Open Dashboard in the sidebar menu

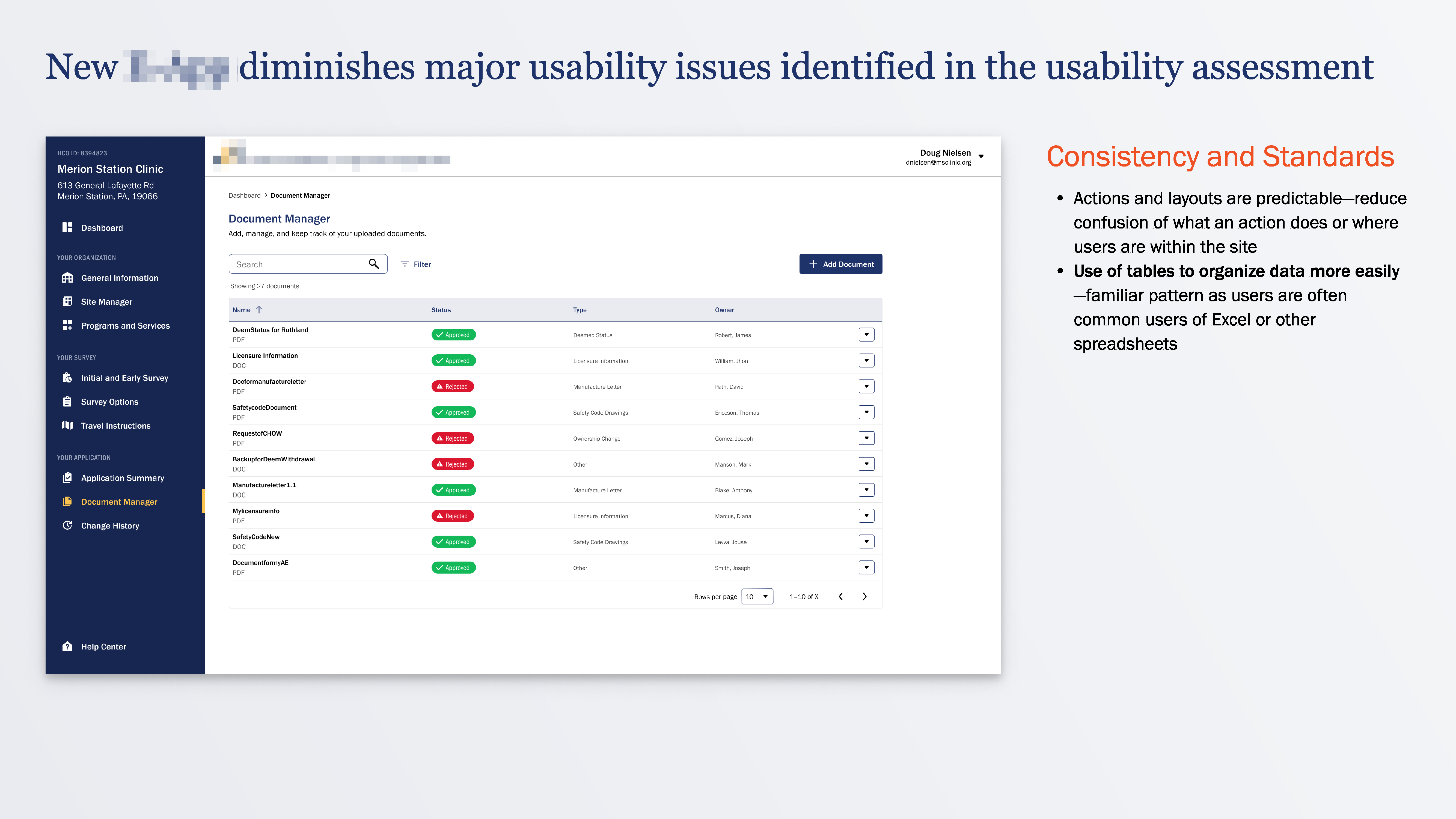(102, 228)
